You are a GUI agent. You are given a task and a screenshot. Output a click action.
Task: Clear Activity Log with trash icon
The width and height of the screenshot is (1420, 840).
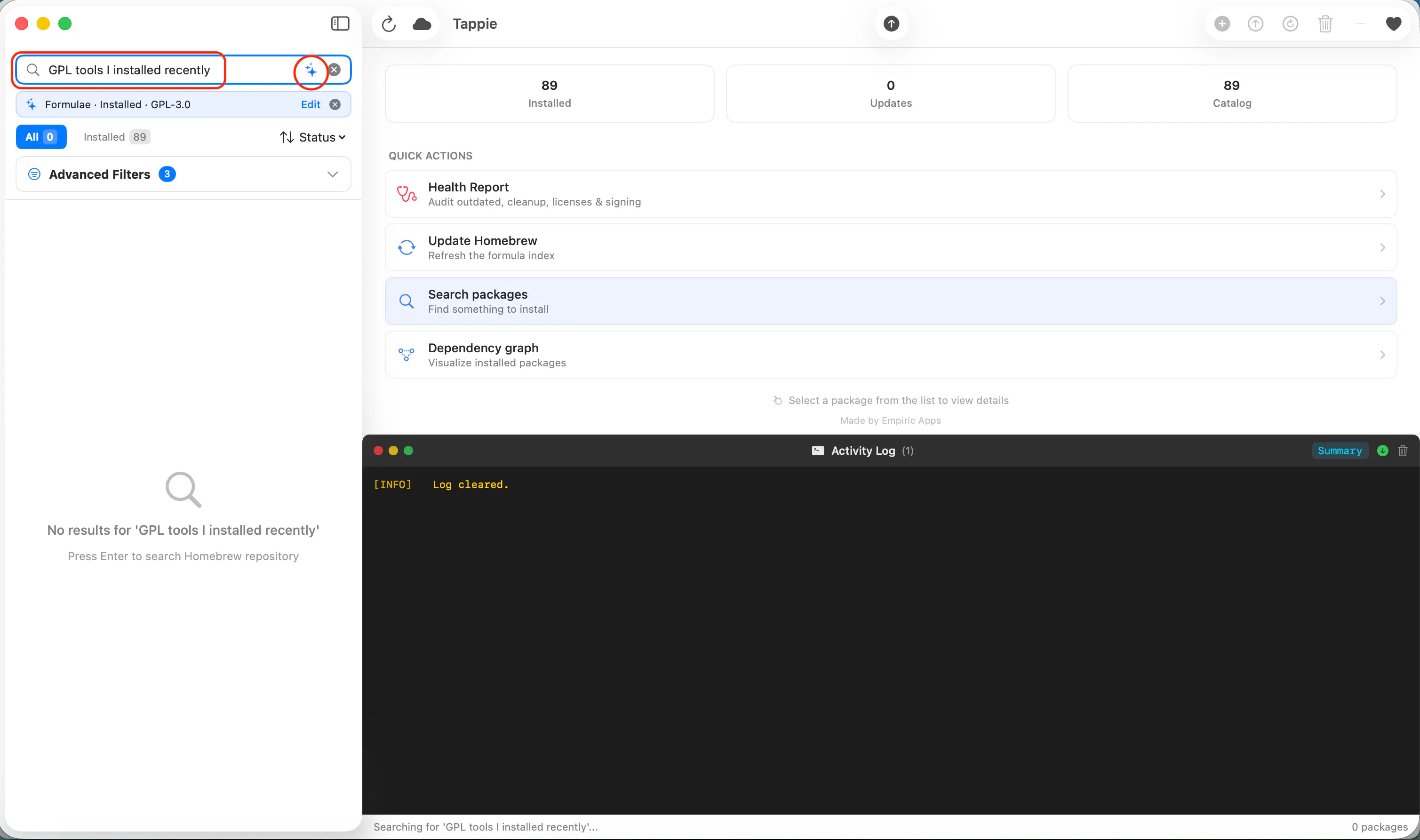coord(1403,451)
